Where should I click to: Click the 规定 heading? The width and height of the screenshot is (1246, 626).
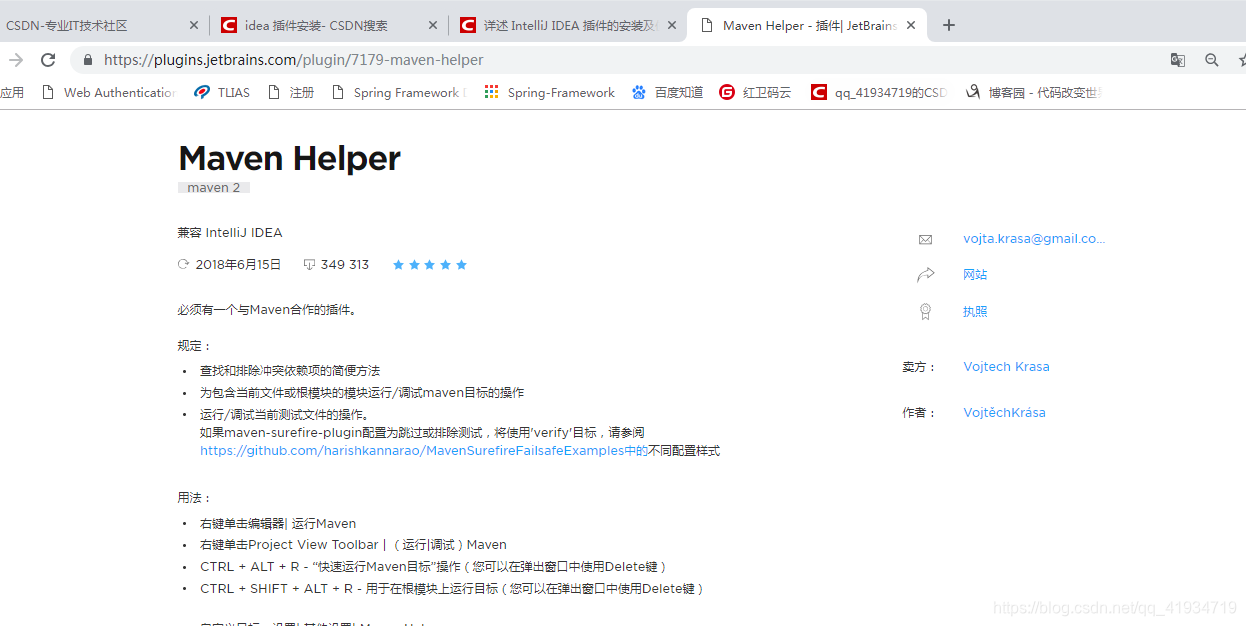pyautogui.click(x=195, y=346)
